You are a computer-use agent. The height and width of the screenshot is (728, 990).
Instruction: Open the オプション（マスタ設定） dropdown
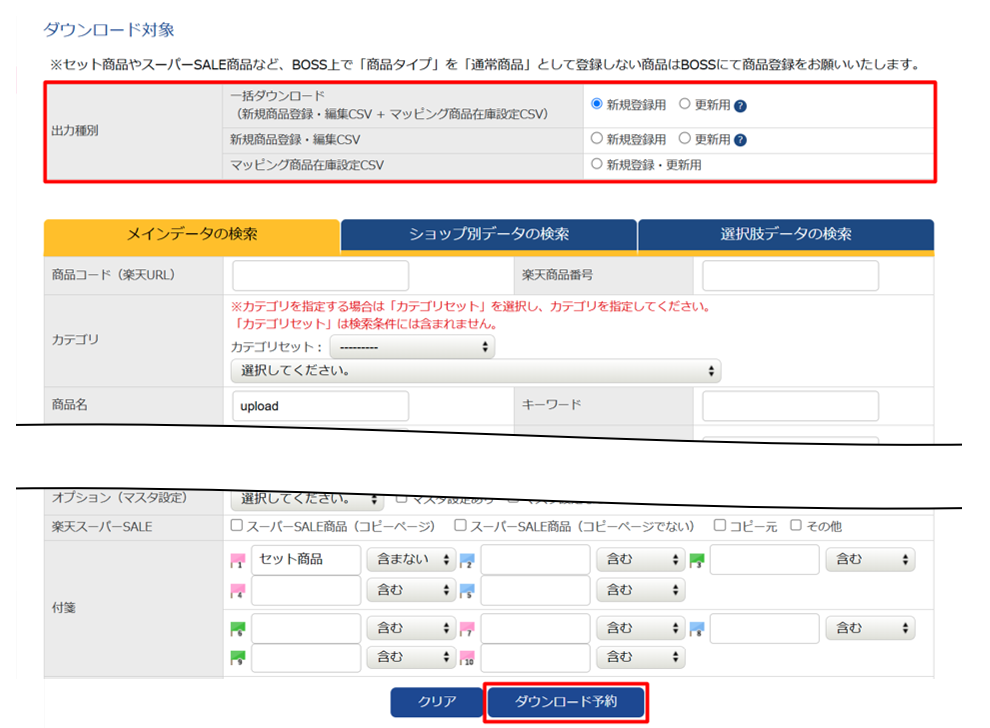307,499
